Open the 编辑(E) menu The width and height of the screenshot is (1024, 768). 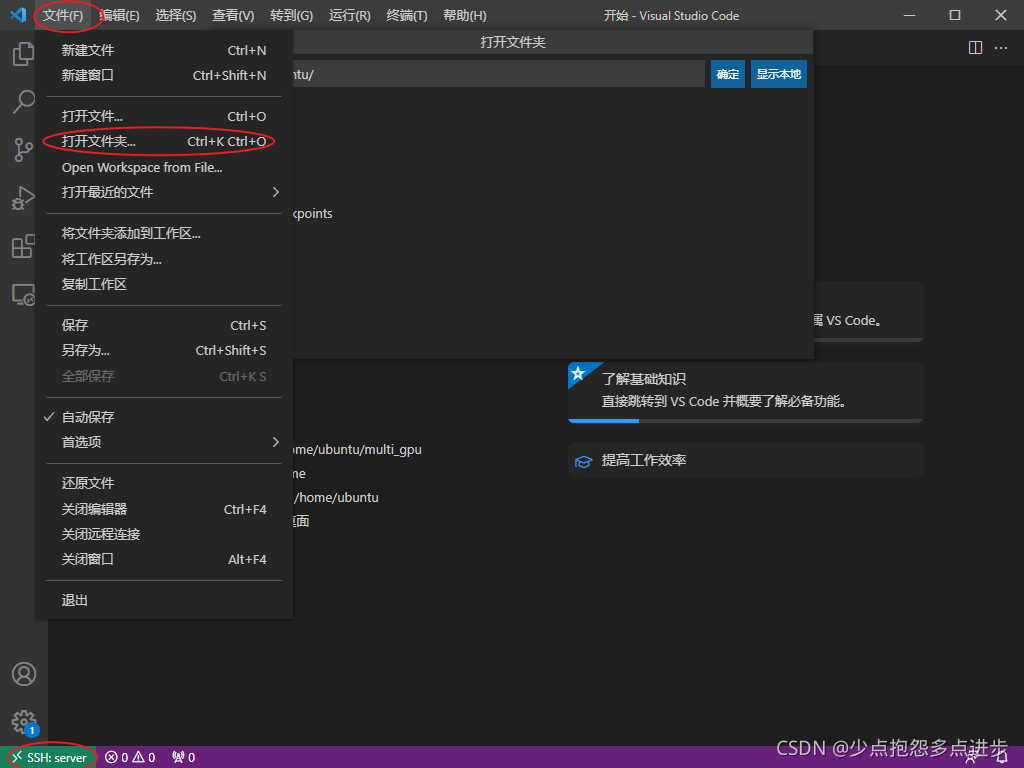point(119,16)
